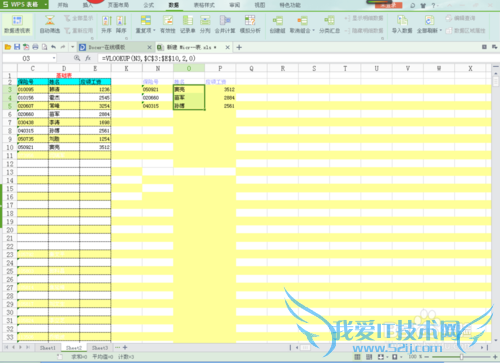Select row header 10
The width and height of the screenshot is (500, 363).
(x=10, y=147)
